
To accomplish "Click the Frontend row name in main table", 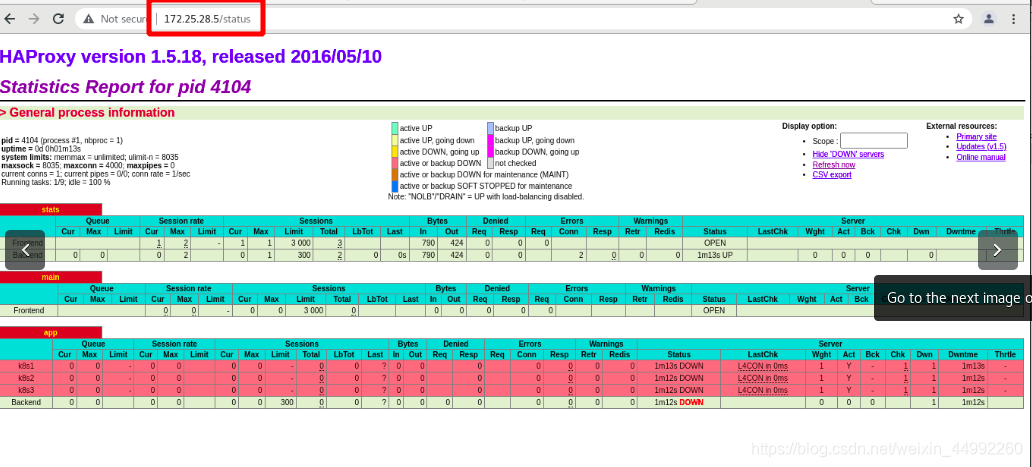I will pyautogui.click(x=29, y=310).
